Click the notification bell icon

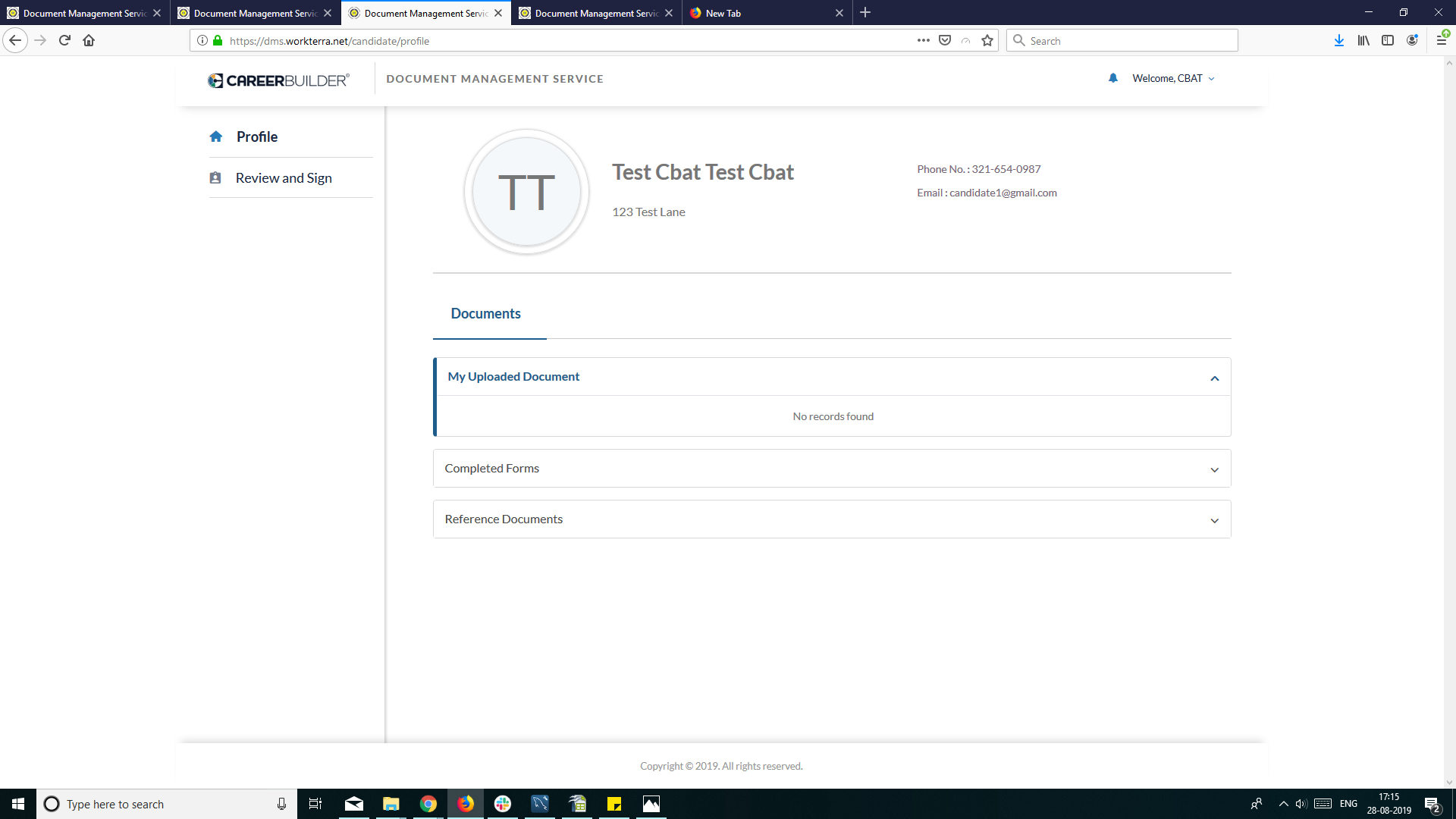(x=1113, y=78)
